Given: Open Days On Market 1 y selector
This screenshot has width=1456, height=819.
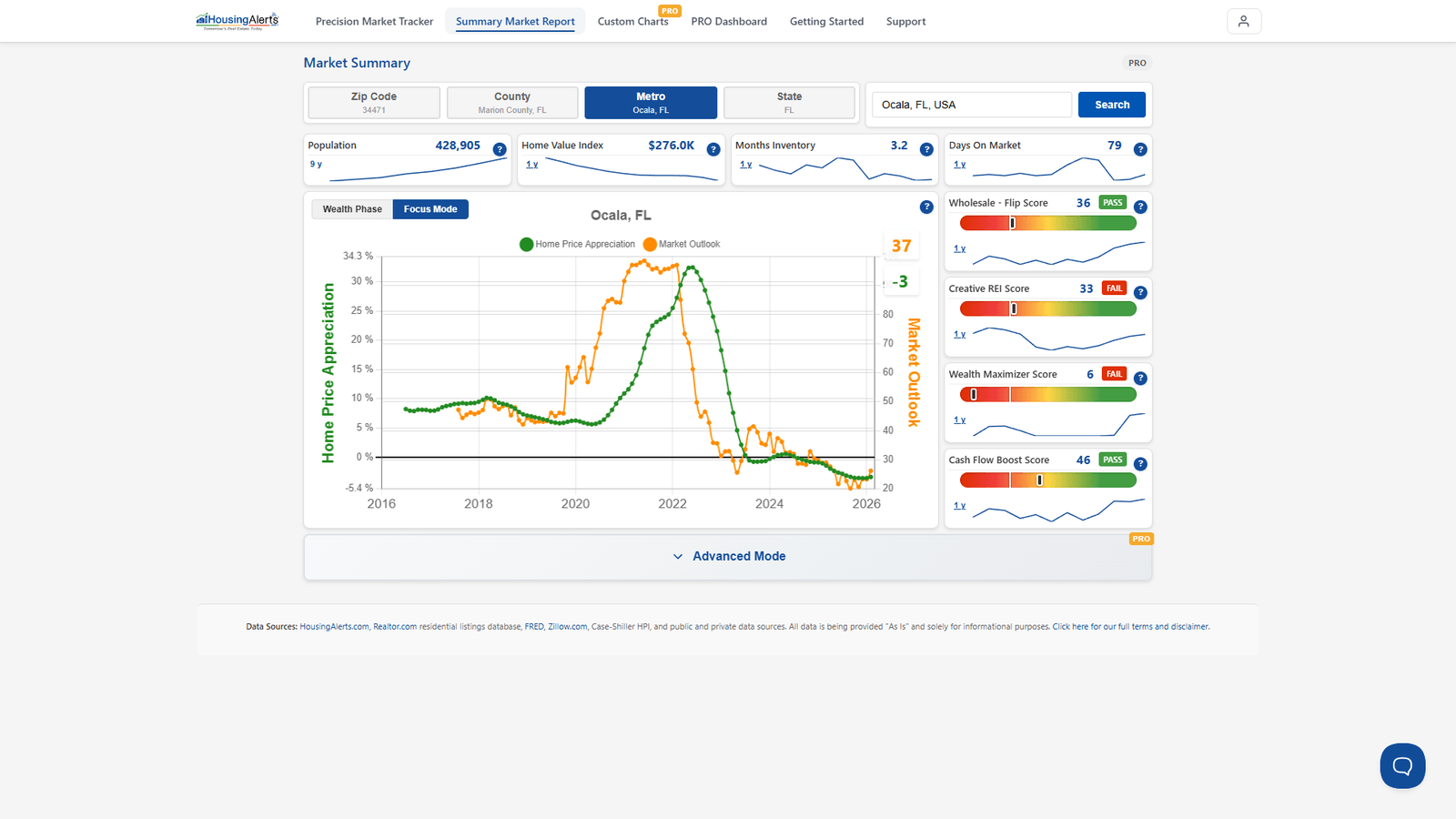Looking at the screenshot, I should click(x=959, y=165).
